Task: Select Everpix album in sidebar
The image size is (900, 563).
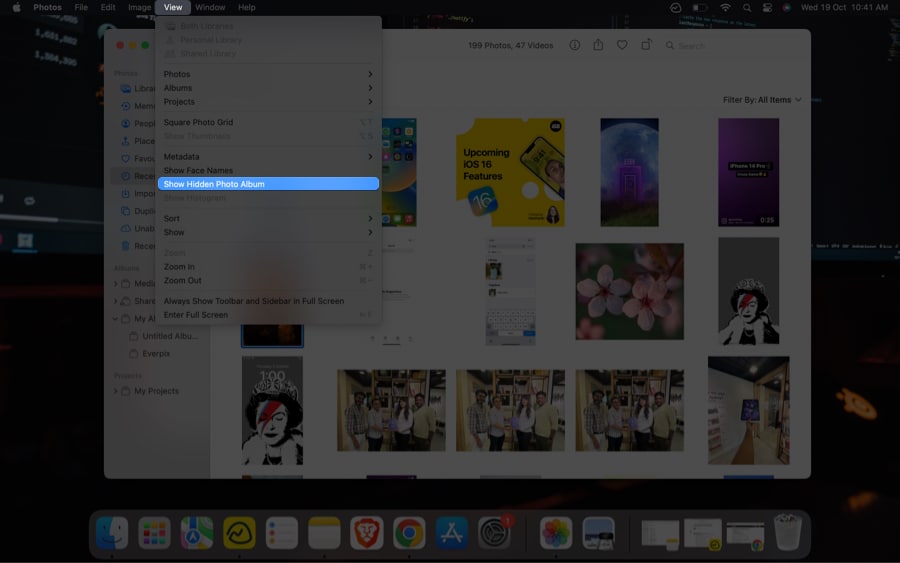Action: click(x=156, y=354)
